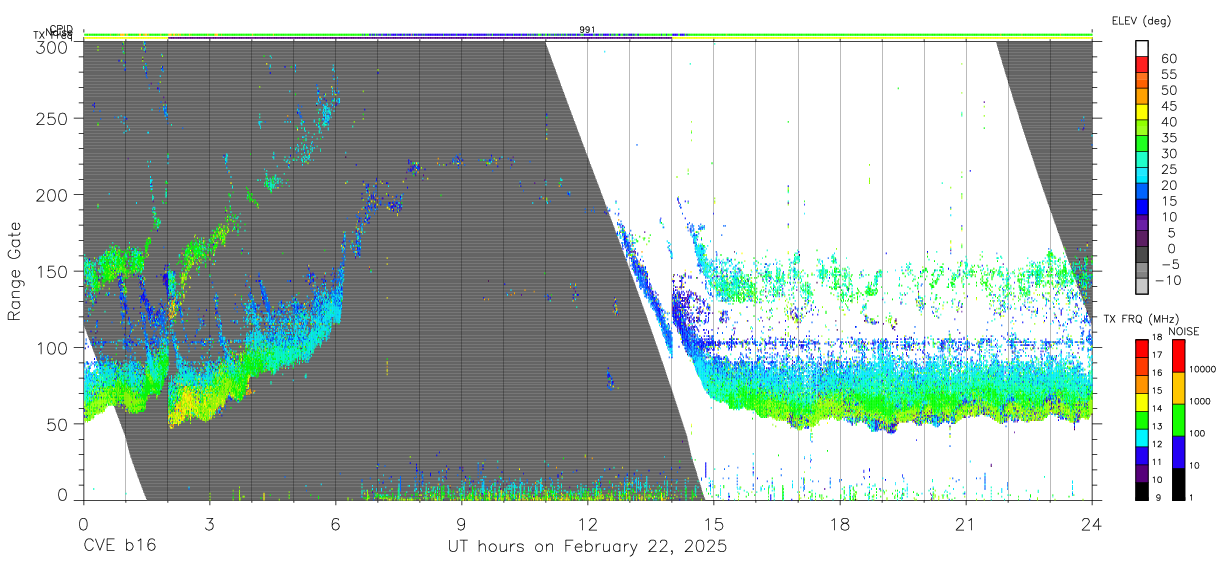Click the black TX FRQ colorbar swatch
The image size is (1228, 567).
tap(1144, 491)
